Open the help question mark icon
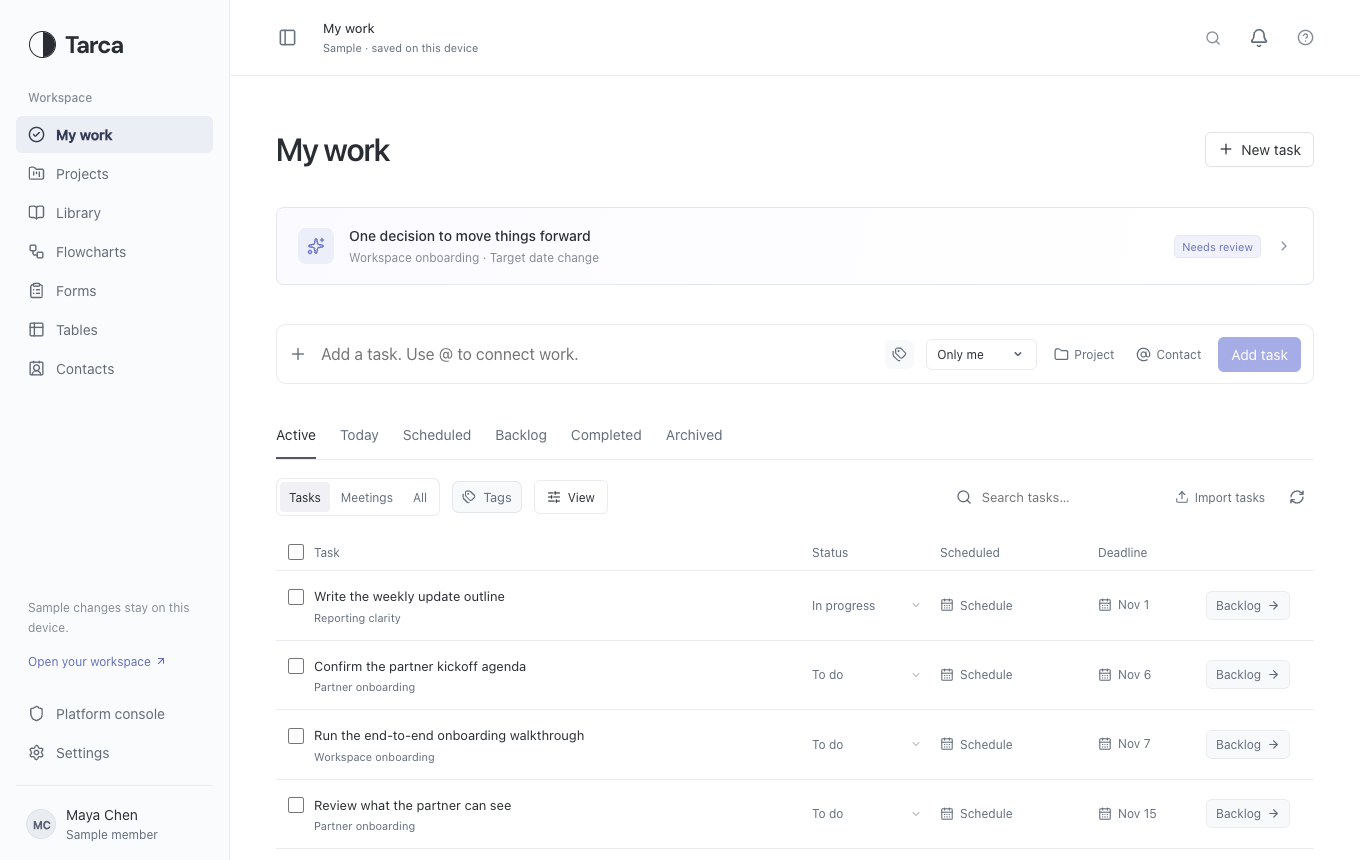 (1305, 38)
